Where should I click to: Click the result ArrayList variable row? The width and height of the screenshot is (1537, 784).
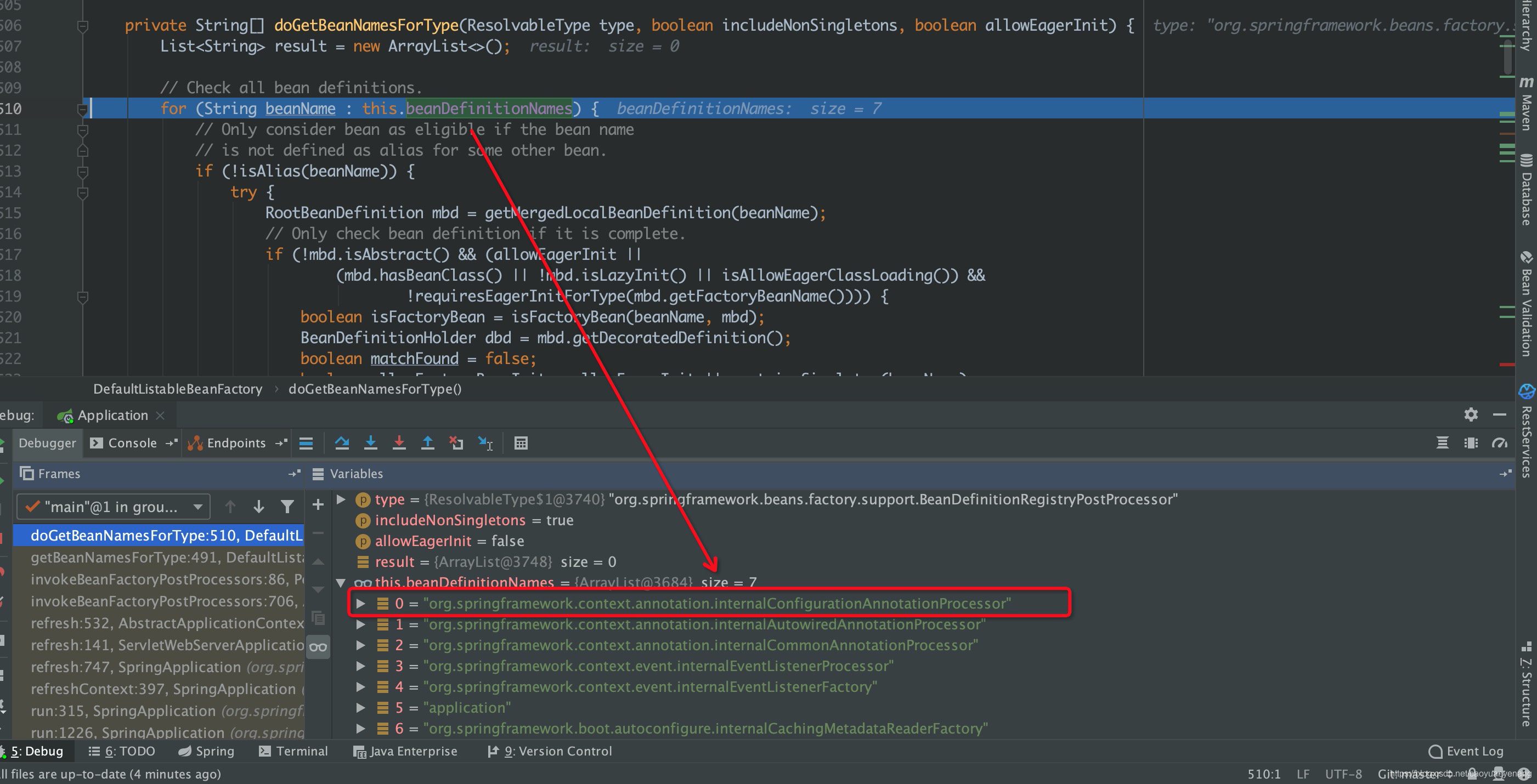click(x=924, y=561)
